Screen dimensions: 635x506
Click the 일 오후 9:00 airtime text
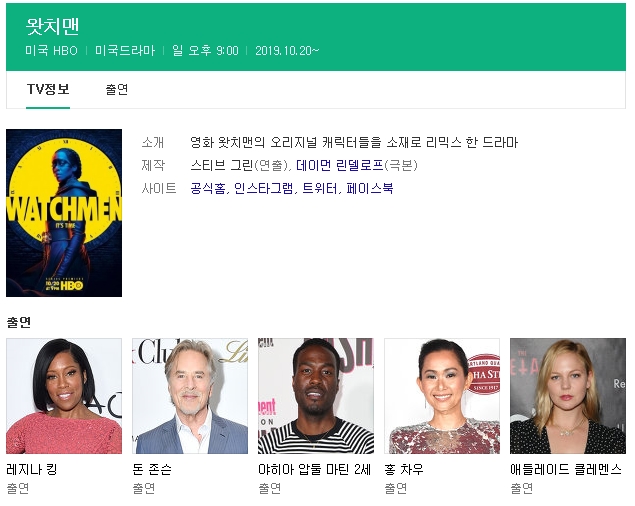pos(205,51)
